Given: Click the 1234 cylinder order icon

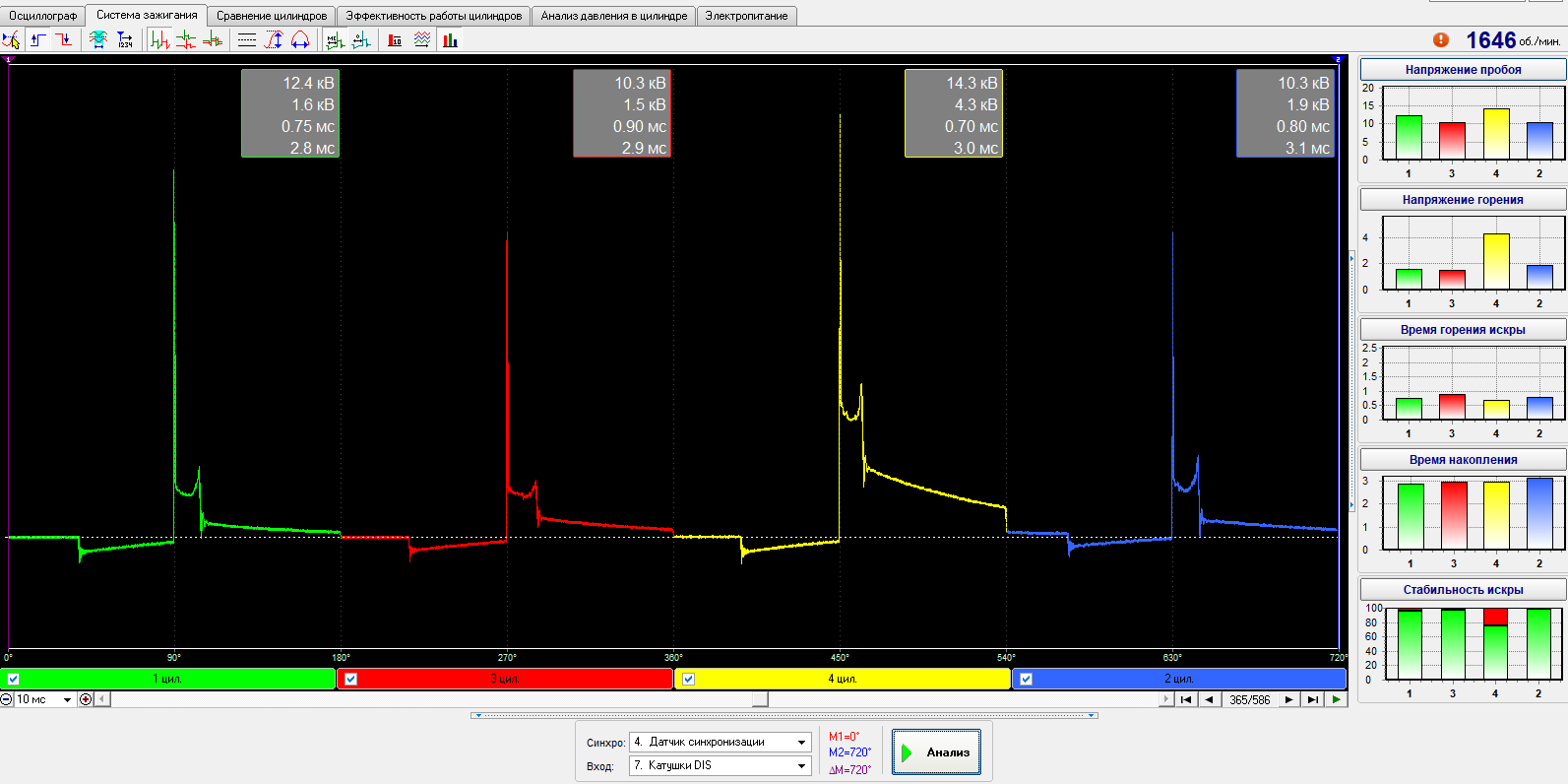Looking at the screenshot, I should (x=125, y=39).
